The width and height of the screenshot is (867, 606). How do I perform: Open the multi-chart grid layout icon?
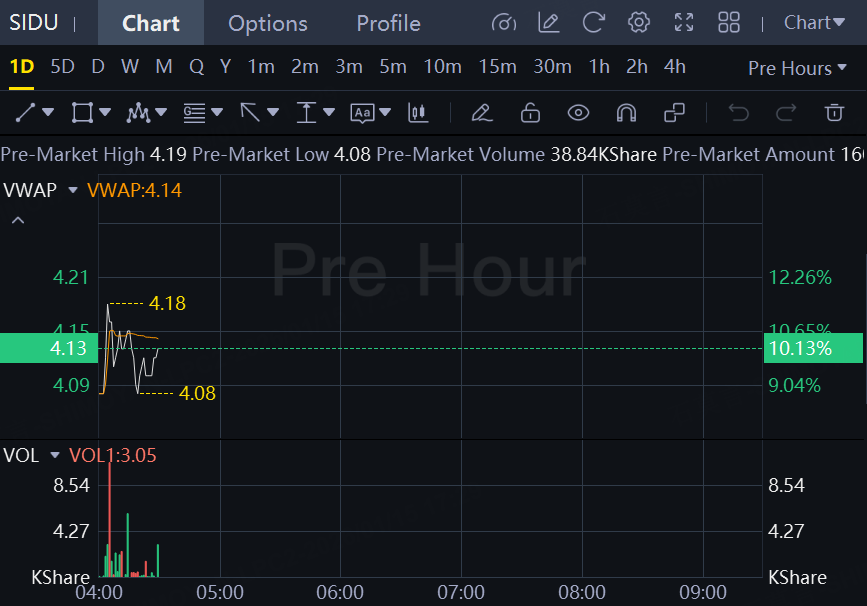(729, 23)
